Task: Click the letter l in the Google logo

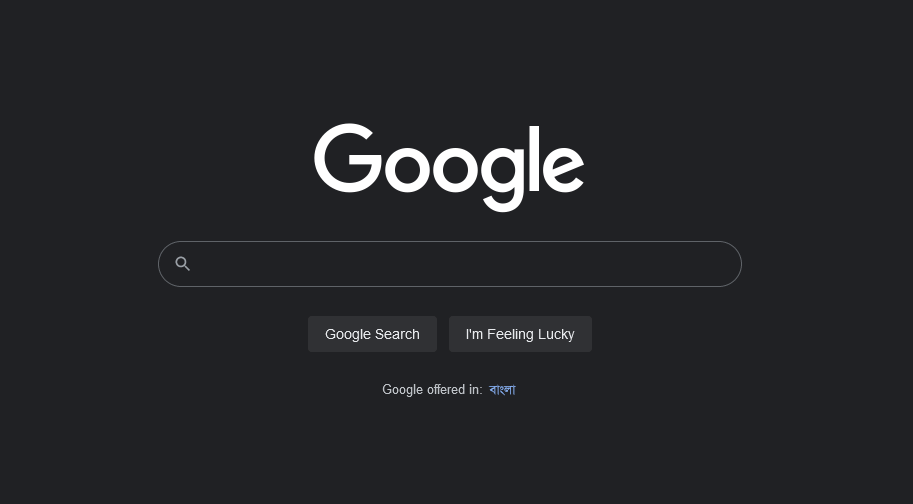Action: point(534,158)
